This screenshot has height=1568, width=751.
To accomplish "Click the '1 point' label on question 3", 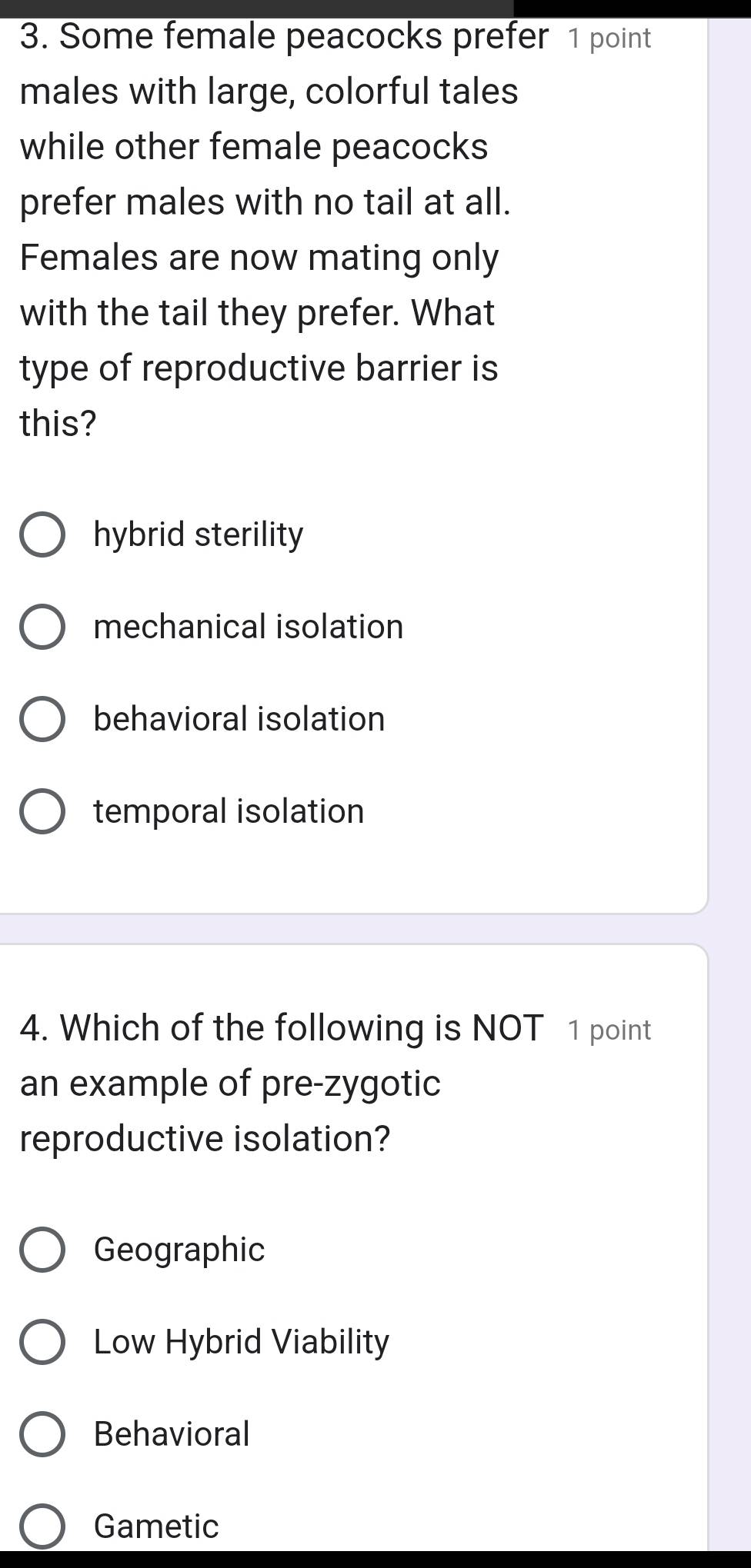I will coord(609,38).
